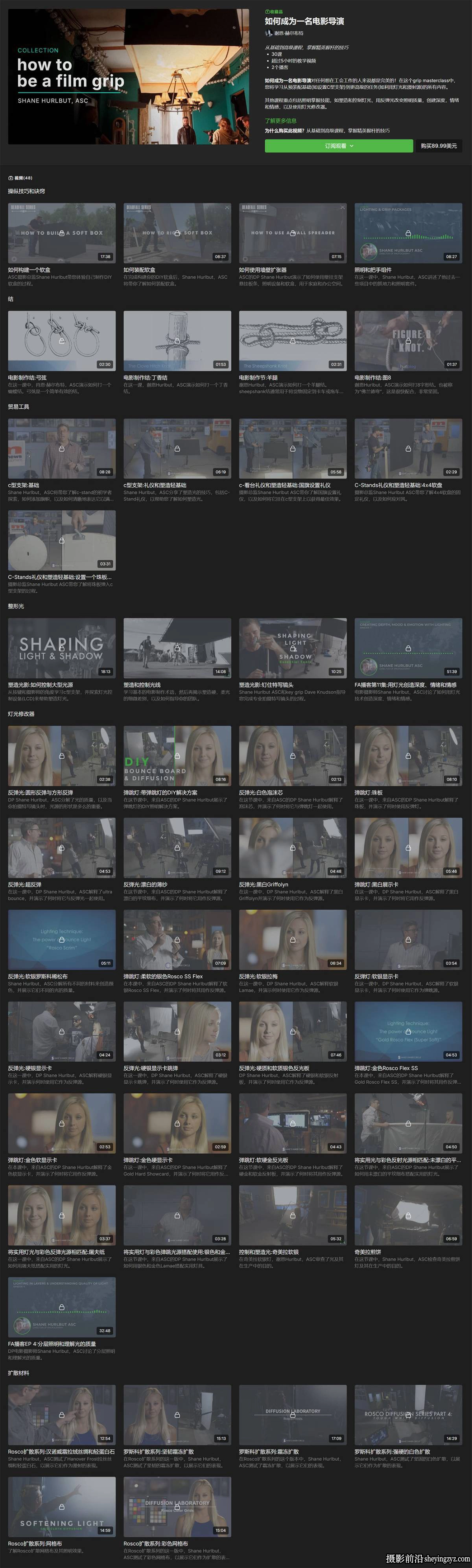Click the 灯光修改器 section heading

point(21,713)
